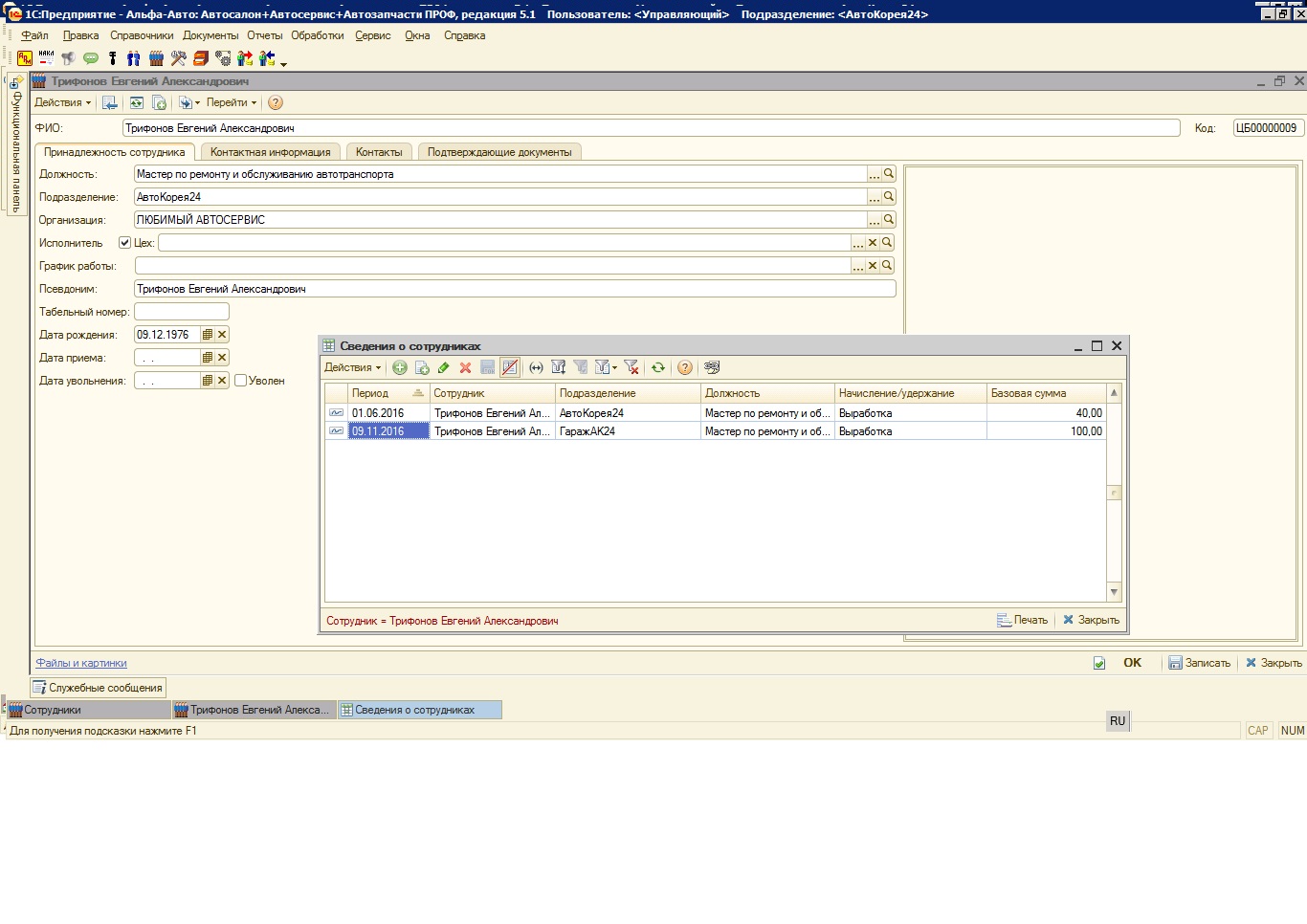Open the Отчеты menu

tap(265, 35)
